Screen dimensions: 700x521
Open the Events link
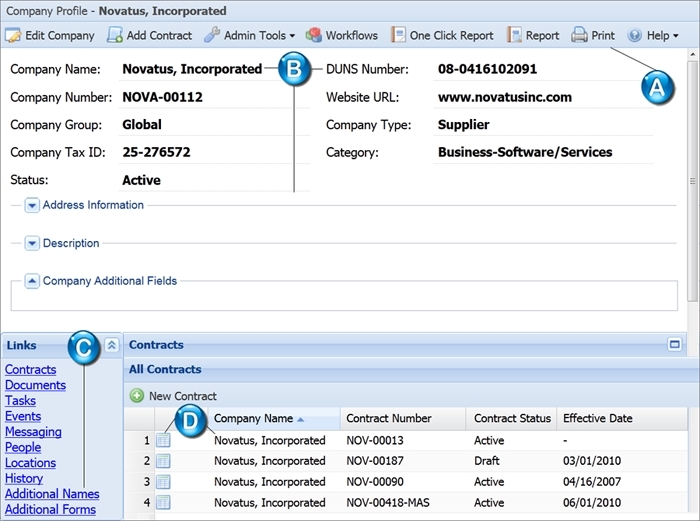click(23, 416)
